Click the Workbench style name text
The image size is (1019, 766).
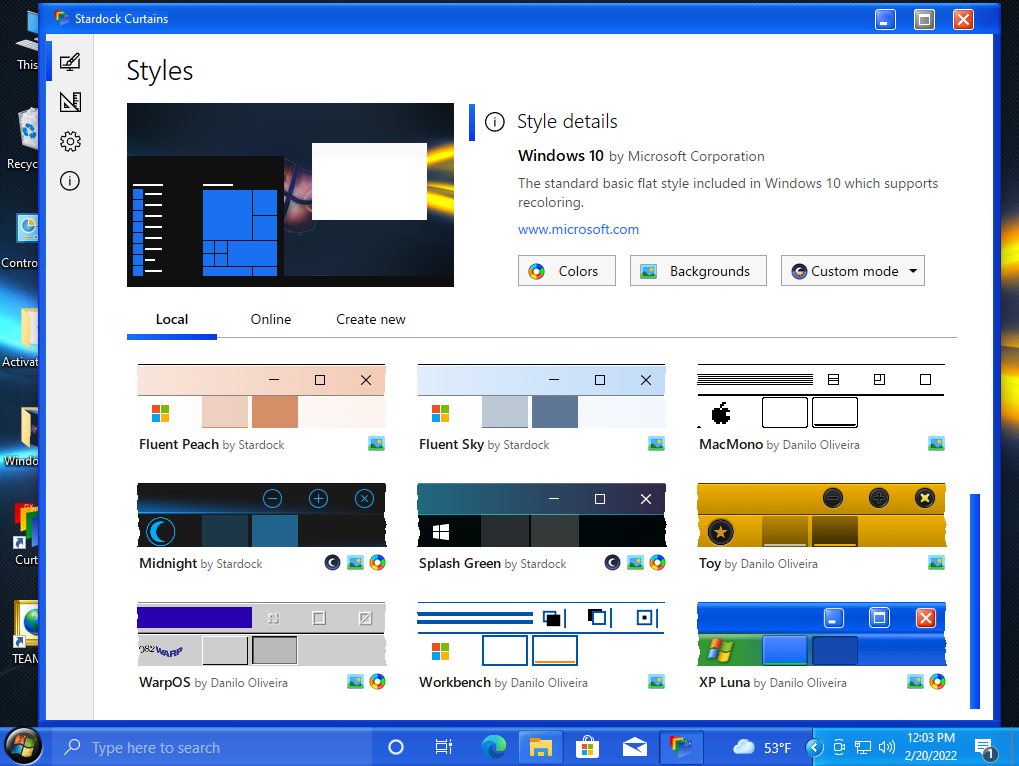(x=455, y=682)
